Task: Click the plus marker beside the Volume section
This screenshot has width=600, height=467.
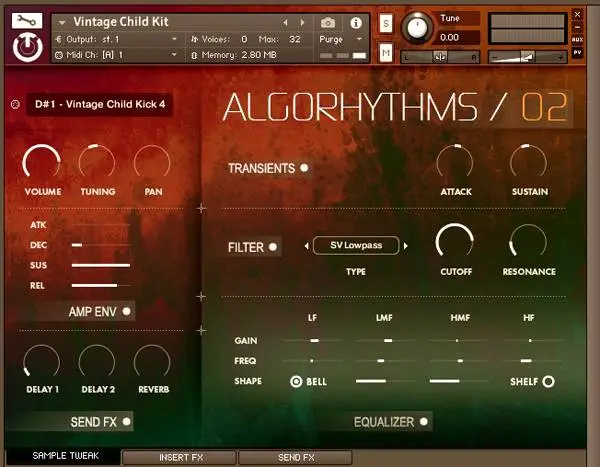Action: coord(201,208)
